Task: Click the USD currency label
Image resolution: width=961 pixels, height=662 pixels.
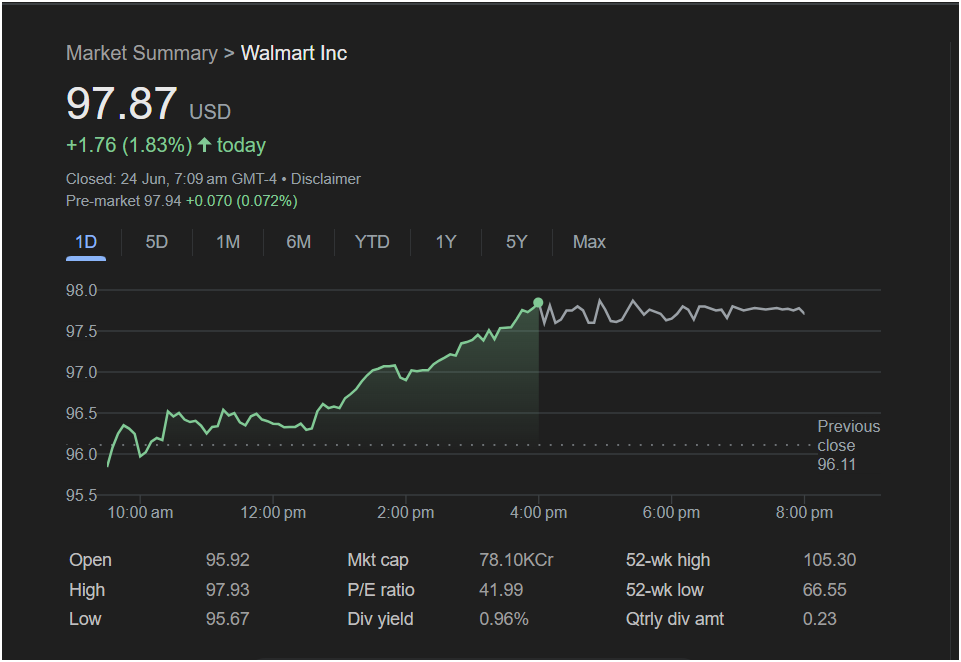Action: pyautogui.click(x=210, y=112)
